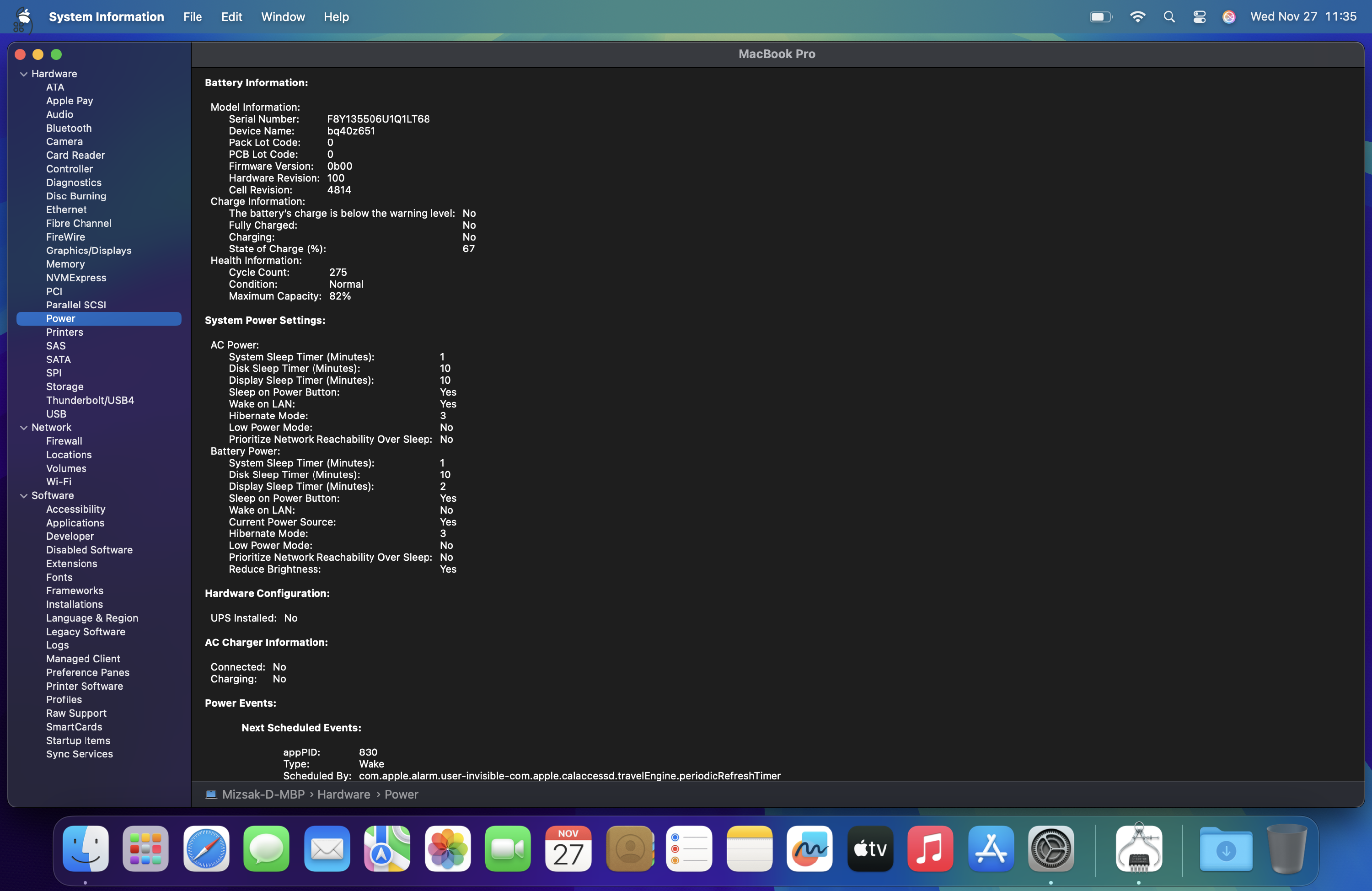Select Bluetooth in sidebar

click(69, 128)
